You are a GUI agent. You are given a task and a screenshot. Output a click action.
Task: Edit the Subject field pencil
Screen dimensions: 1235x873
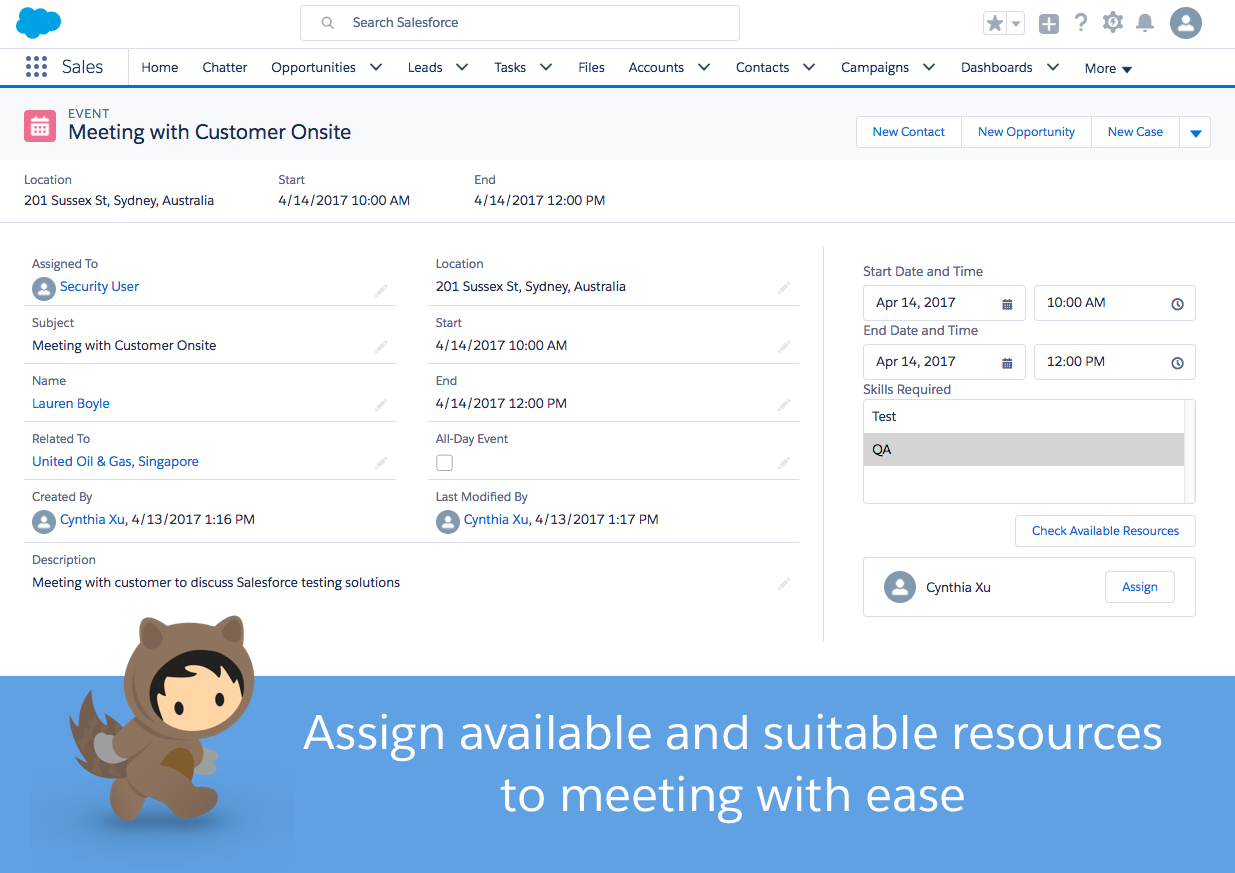[381, 347]
